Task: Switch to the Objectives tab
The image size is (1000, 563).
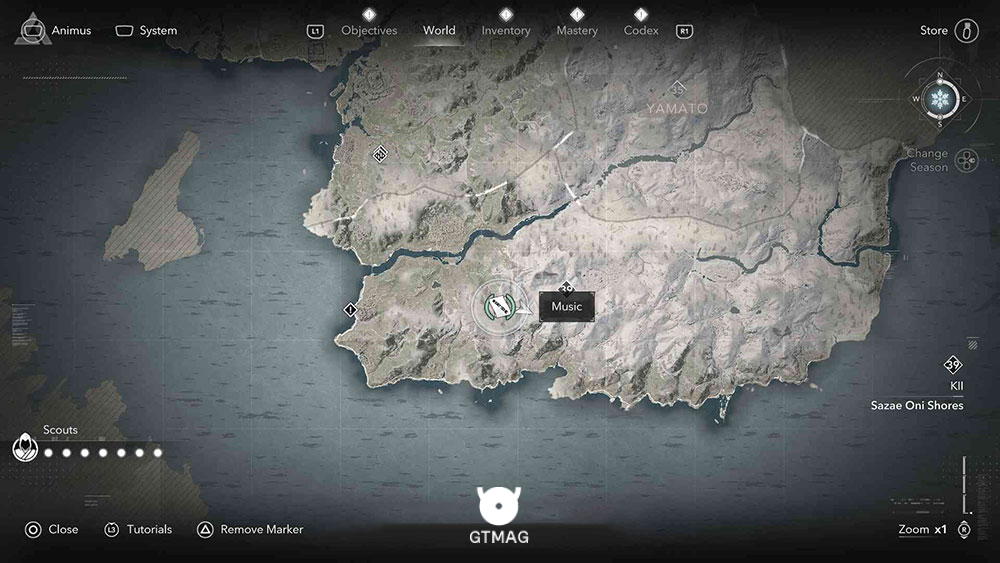Action: (x=369, y=31)
